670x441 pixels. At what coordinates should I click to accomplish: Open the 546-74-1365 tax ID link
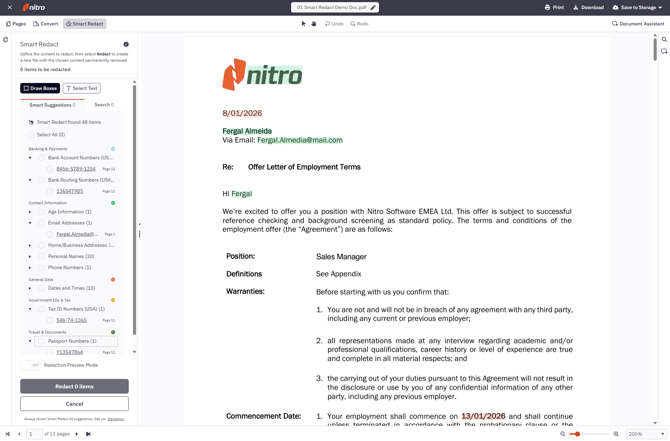[71, 320]
